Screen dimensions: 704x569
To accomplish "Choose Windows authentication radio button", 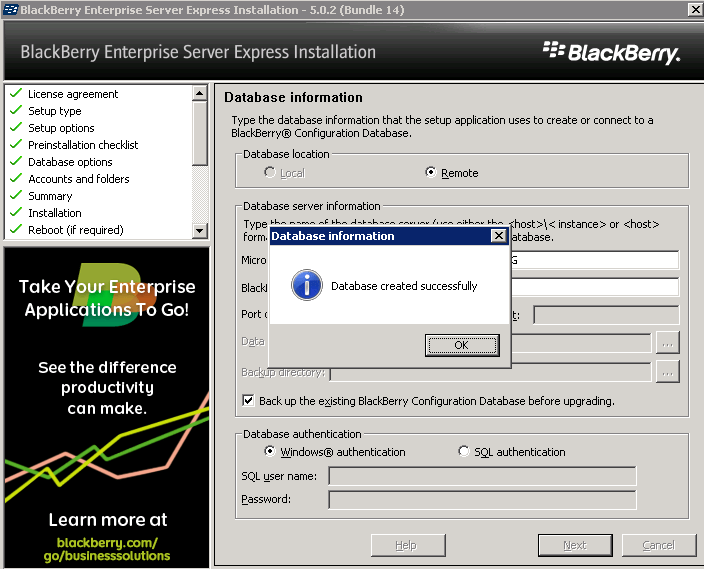I will point(270,452).
